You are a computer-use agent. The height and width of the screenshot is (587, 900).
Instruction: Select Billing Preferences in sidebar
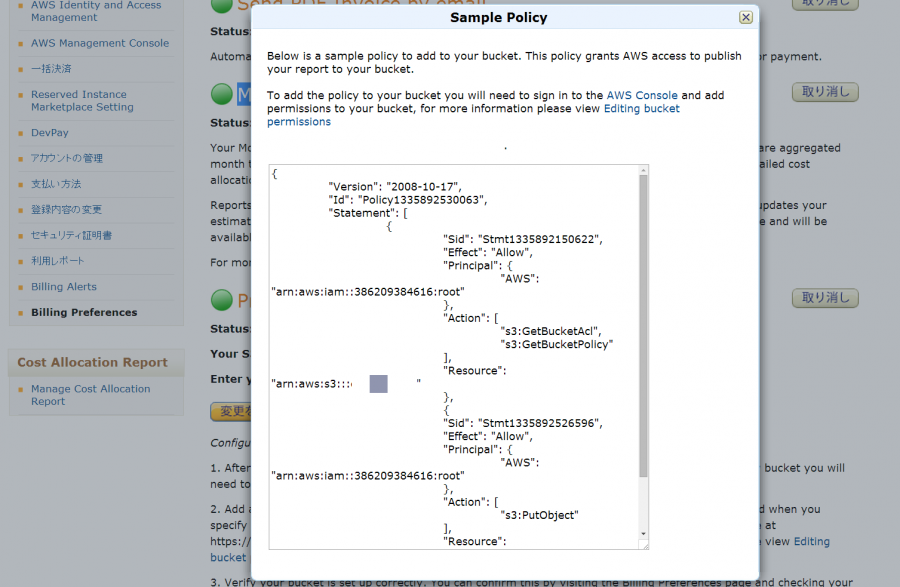pos(84,312)
